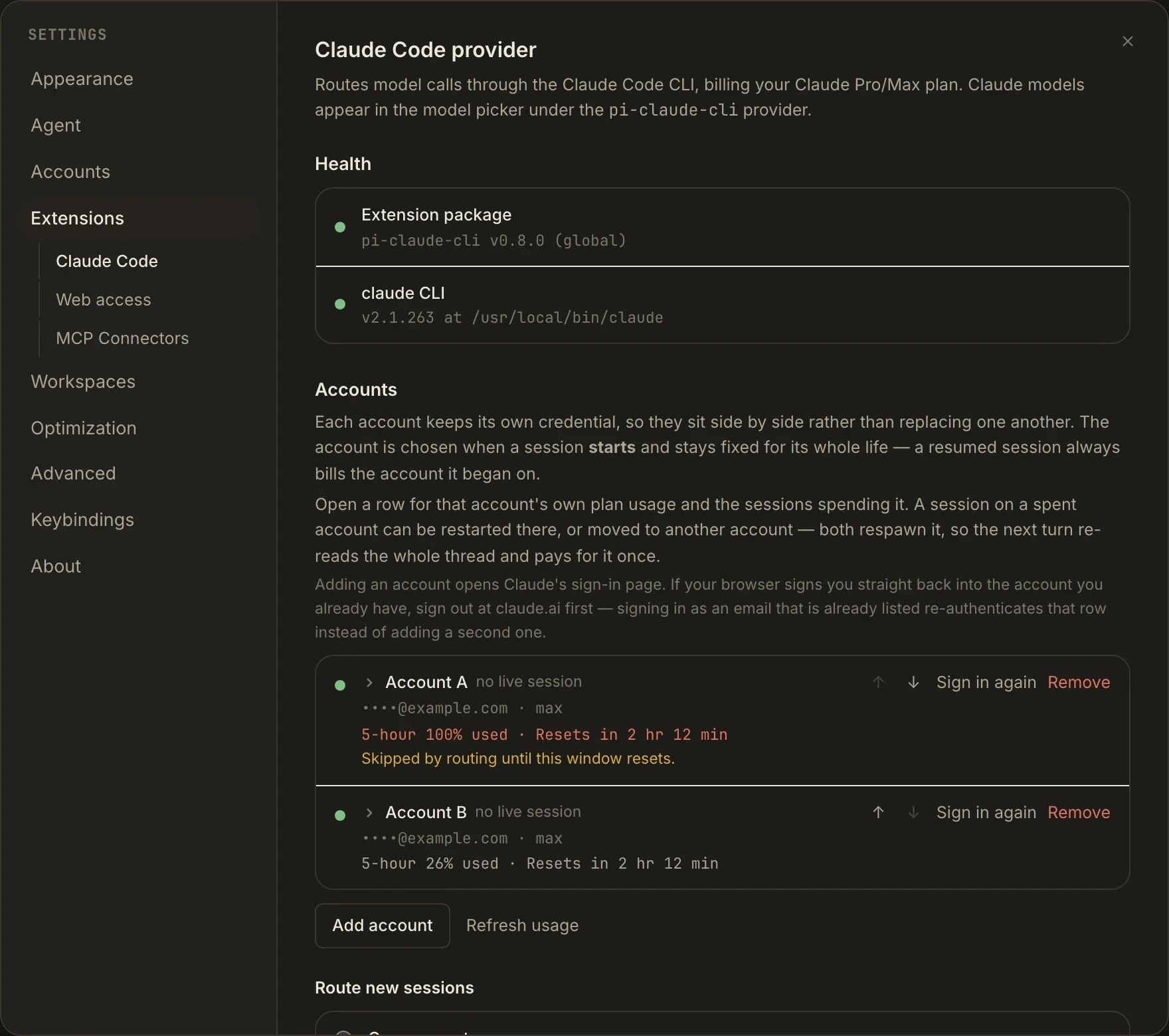1169x1036 pixels.
Task: Click the "Claude Code provider" title
Action: coord(426,50)
